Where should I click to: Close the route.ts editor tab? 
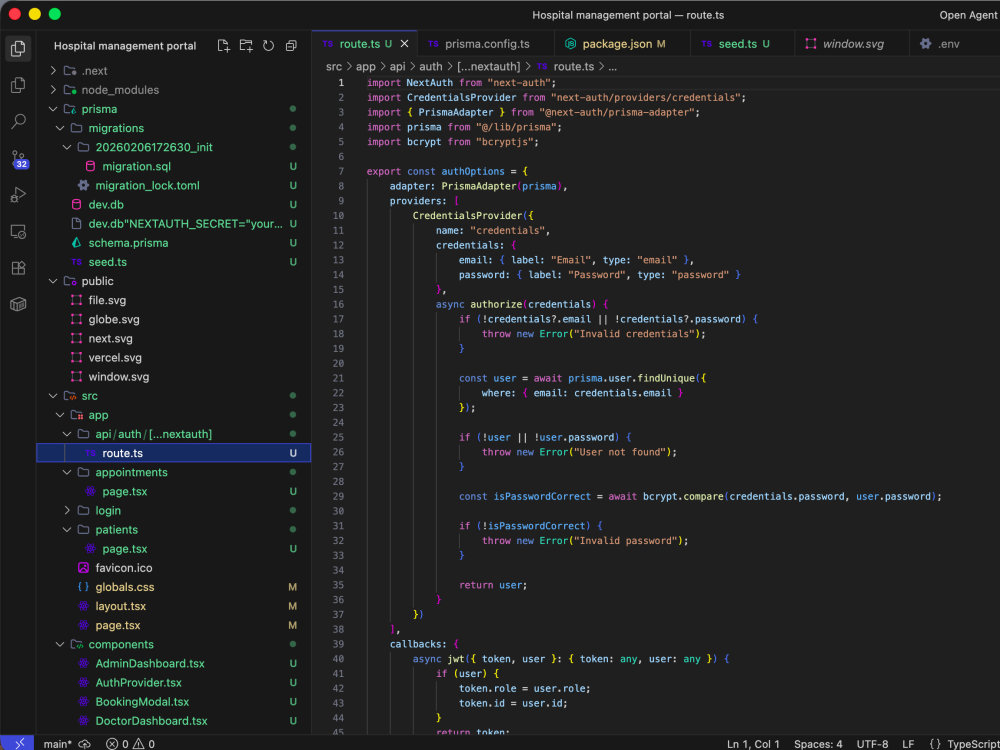tap(404, 44)
